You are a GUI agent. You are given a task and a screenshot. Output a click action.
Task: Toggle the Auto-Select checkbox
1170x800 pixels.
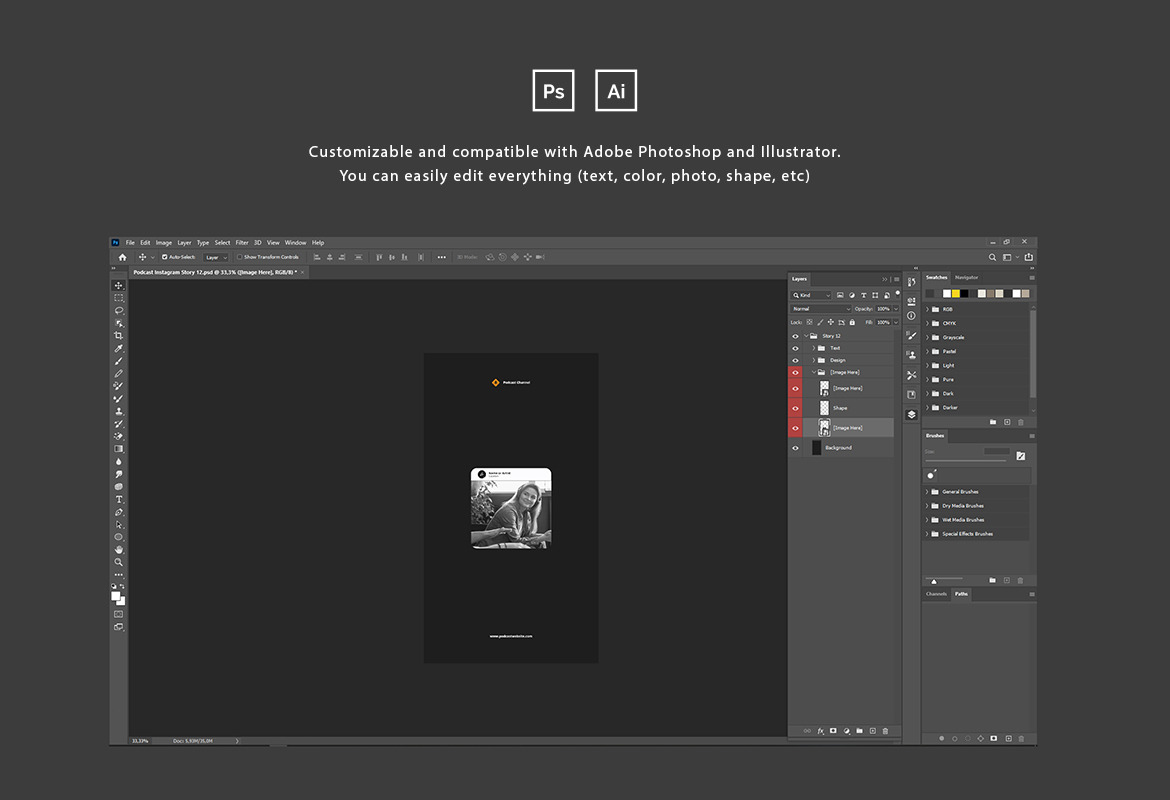(165, 257)
